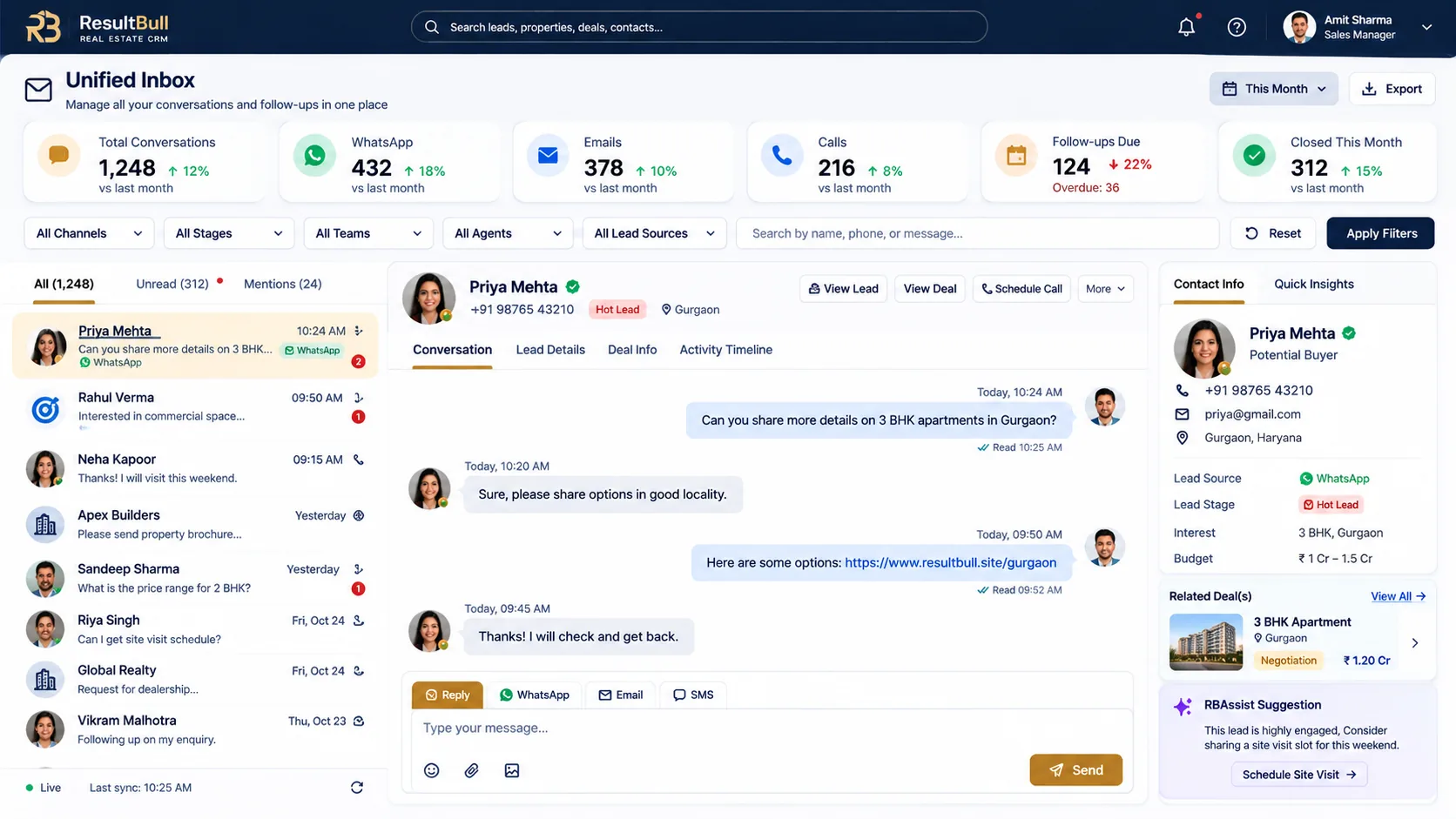Click the RBAssist sparkle icon
Viewport: 1456px width, 819px height.
1183,707
